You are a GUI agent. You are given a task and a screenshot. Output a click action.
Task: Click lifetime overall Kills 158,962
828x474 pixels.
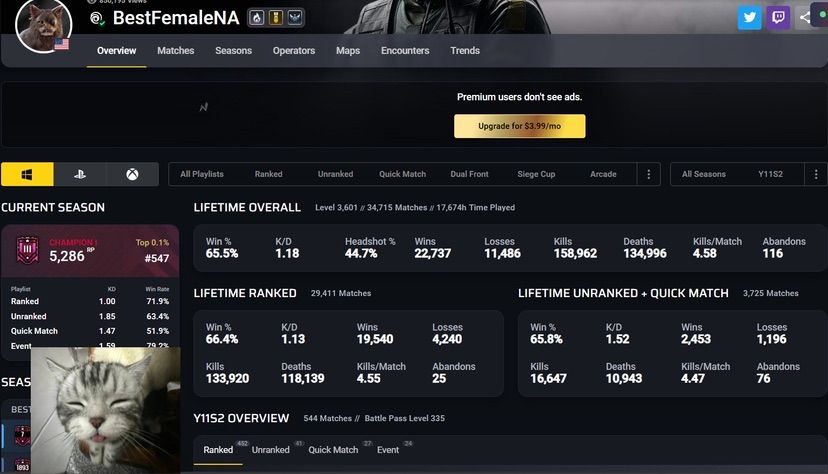pos(575,248)
